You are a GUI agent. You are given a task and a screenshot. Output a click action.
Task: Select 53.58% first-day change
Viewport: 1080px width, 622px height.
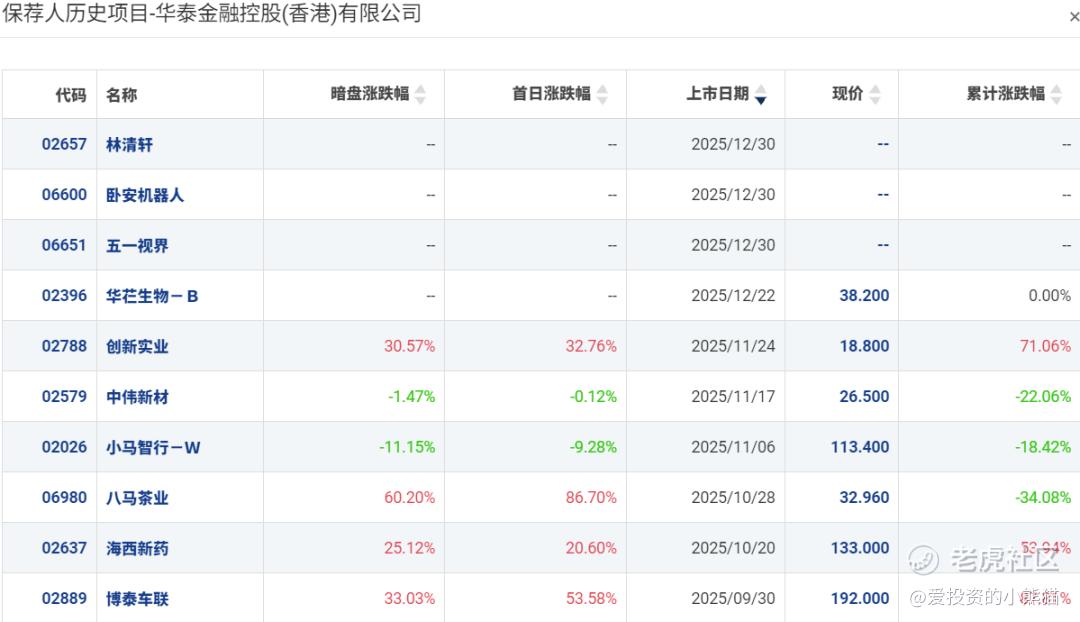tap(591, 598)
